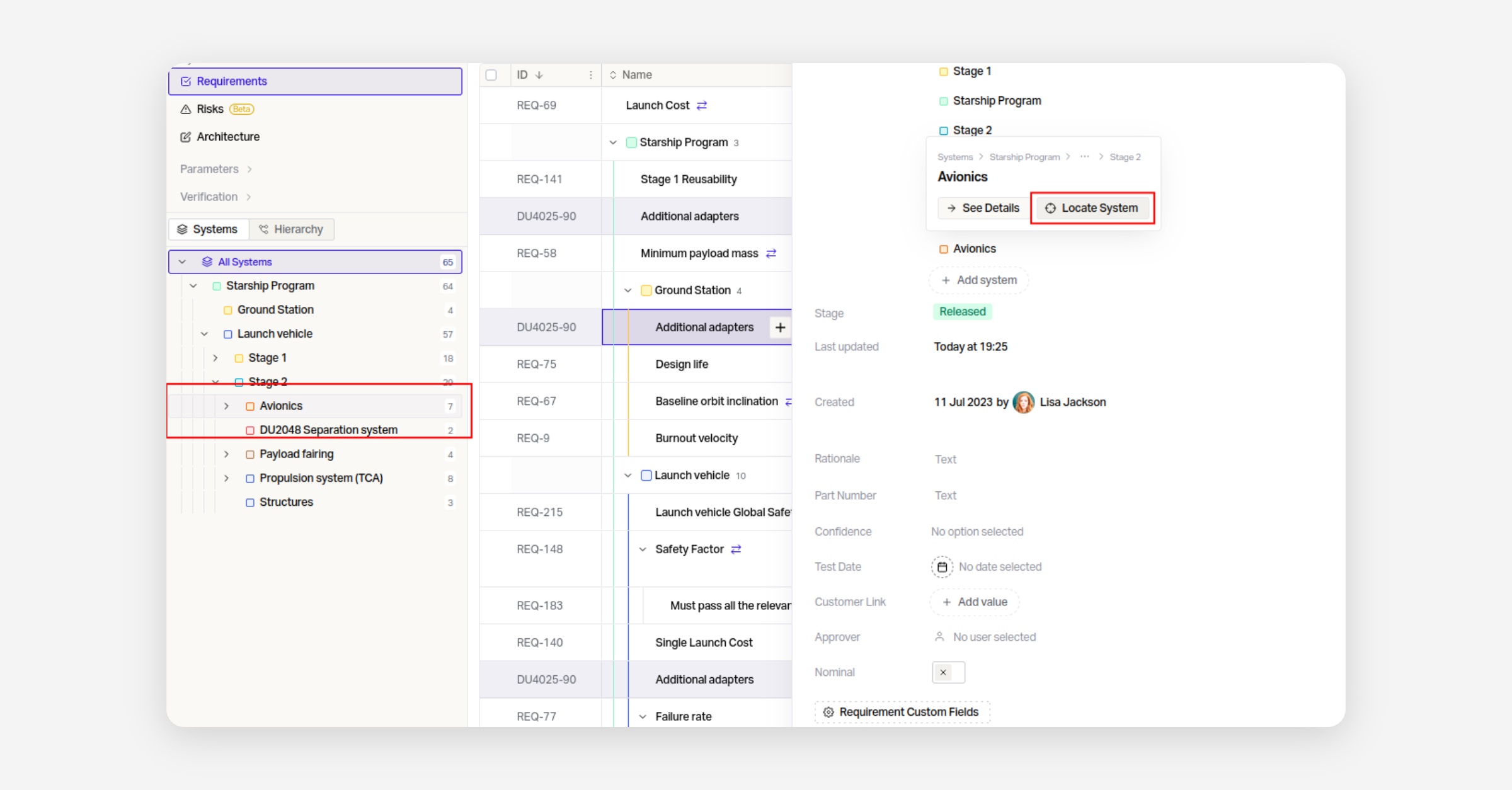
Task: Click the gear icon for Requirement Custom Fields
Action: coord(828,712)
